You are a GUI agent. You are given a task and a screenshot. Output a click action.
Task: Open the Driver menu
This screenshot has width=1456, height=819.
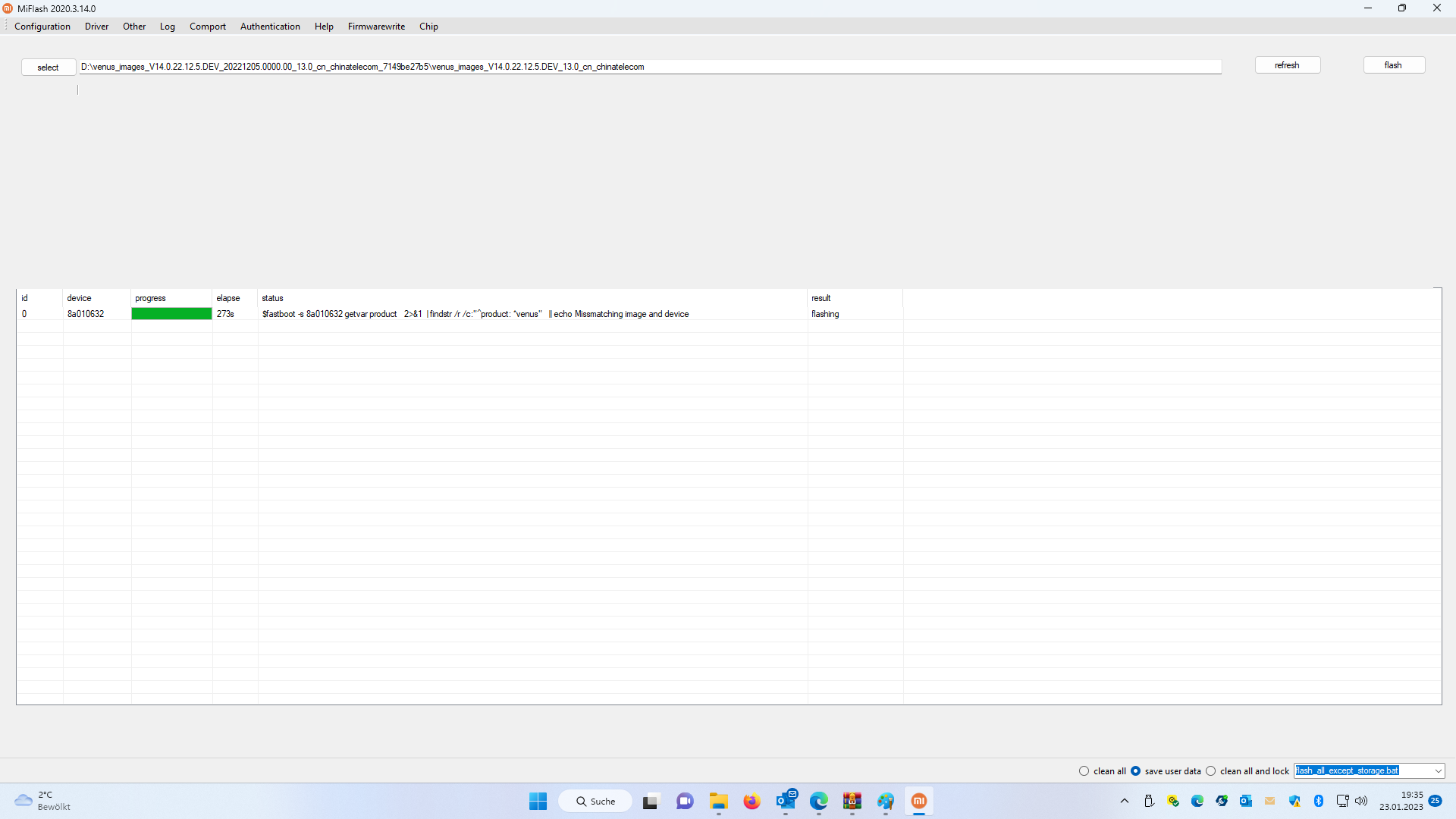point(96,27)
